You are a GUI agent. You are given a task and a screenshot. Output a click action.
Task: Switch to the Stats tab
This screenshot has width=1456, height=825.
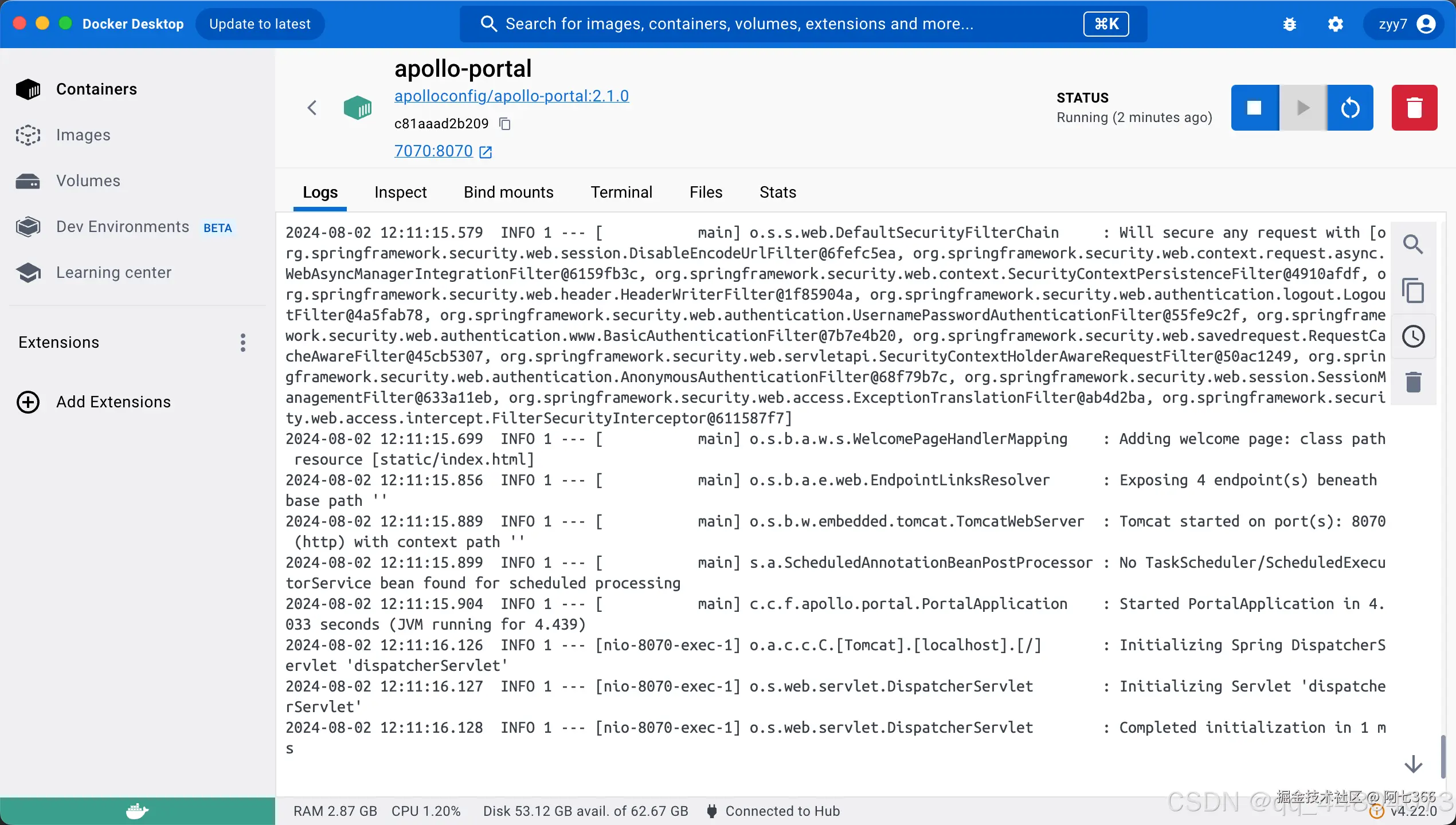(x=777, y=192)
